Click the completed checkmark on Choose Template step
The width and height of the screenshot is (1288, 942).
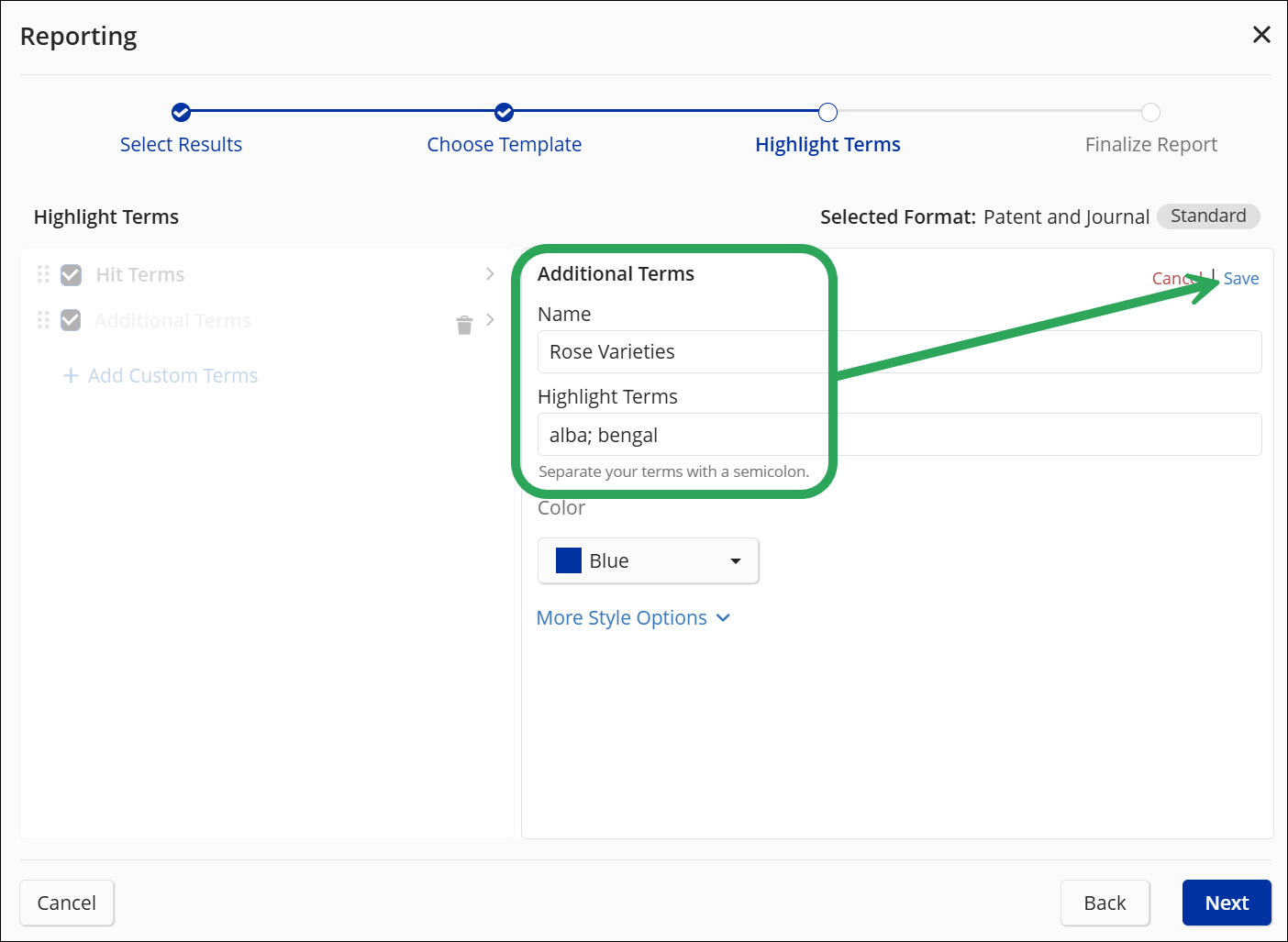point(504,112)
